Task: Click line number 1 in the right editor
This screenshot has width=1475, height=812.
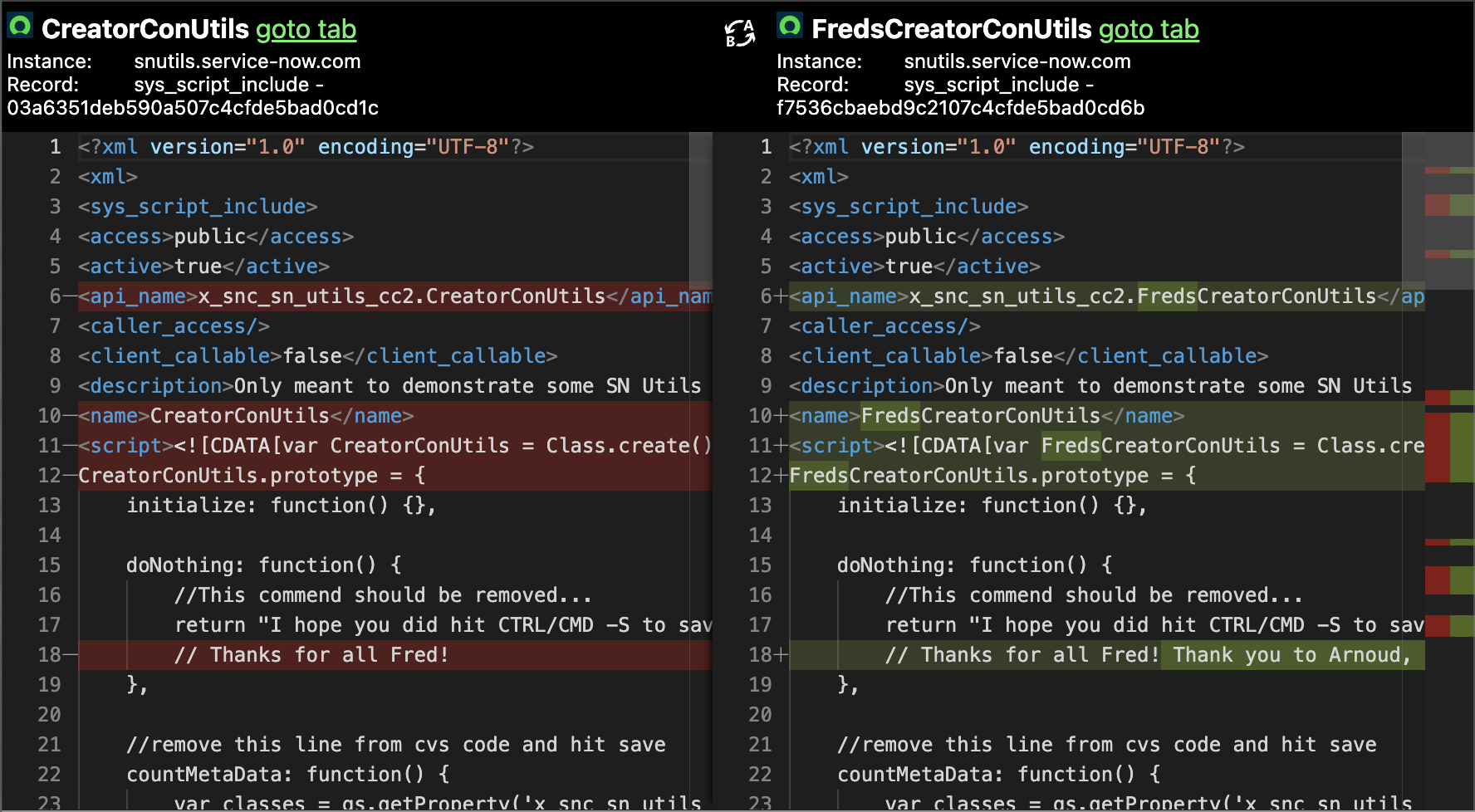Action: tap(766, 147)
